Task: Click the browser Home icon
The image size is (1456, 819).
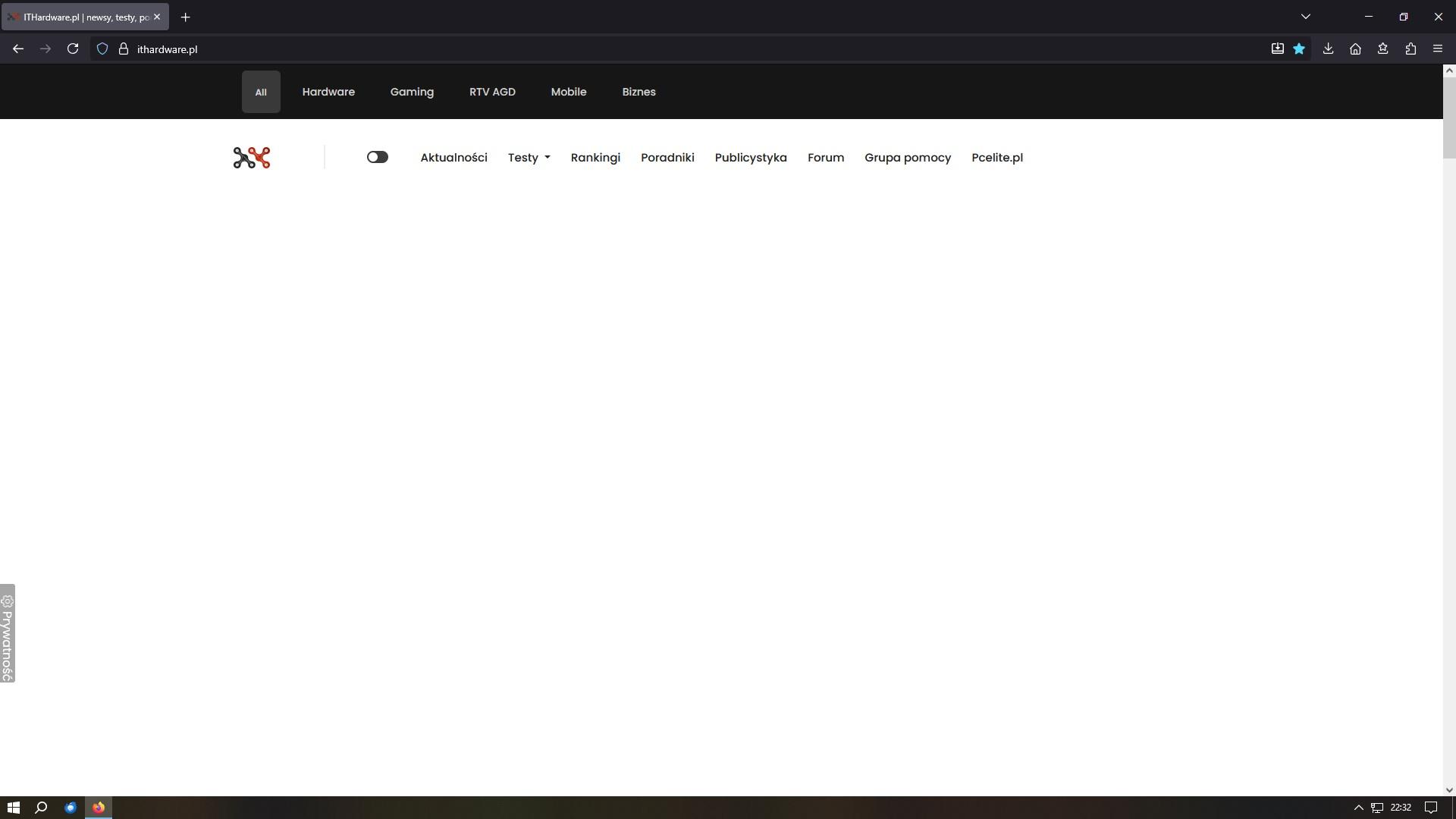Action: coord(1355,49)
